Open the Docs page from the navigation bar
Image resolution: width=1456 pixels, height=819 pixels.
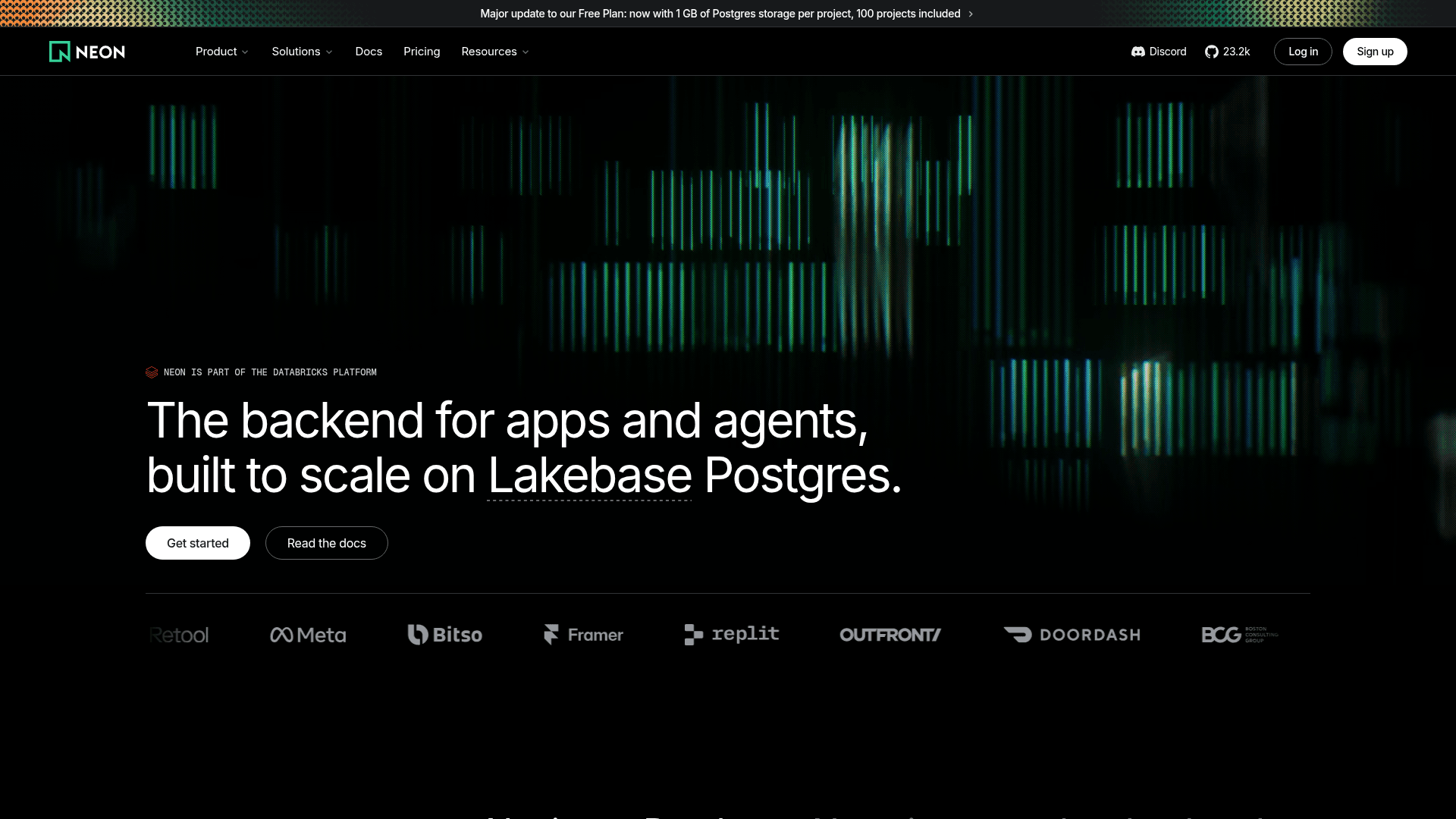(369, 52)
